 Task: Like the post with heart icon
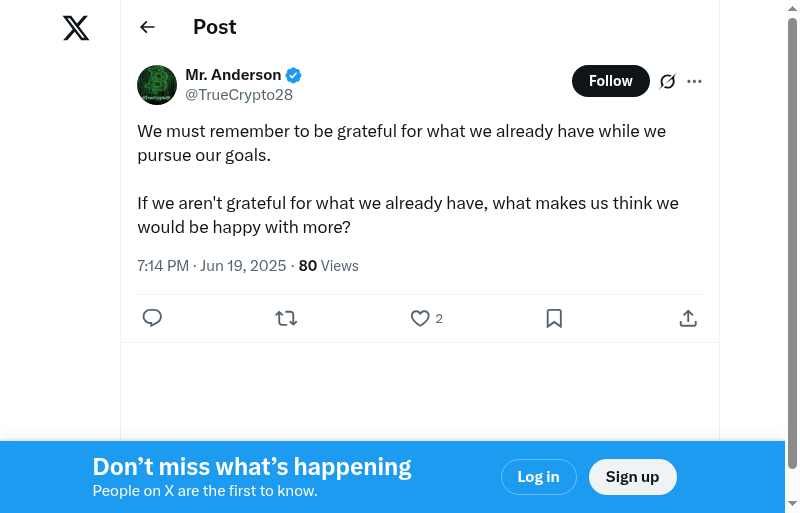[420, 318]
